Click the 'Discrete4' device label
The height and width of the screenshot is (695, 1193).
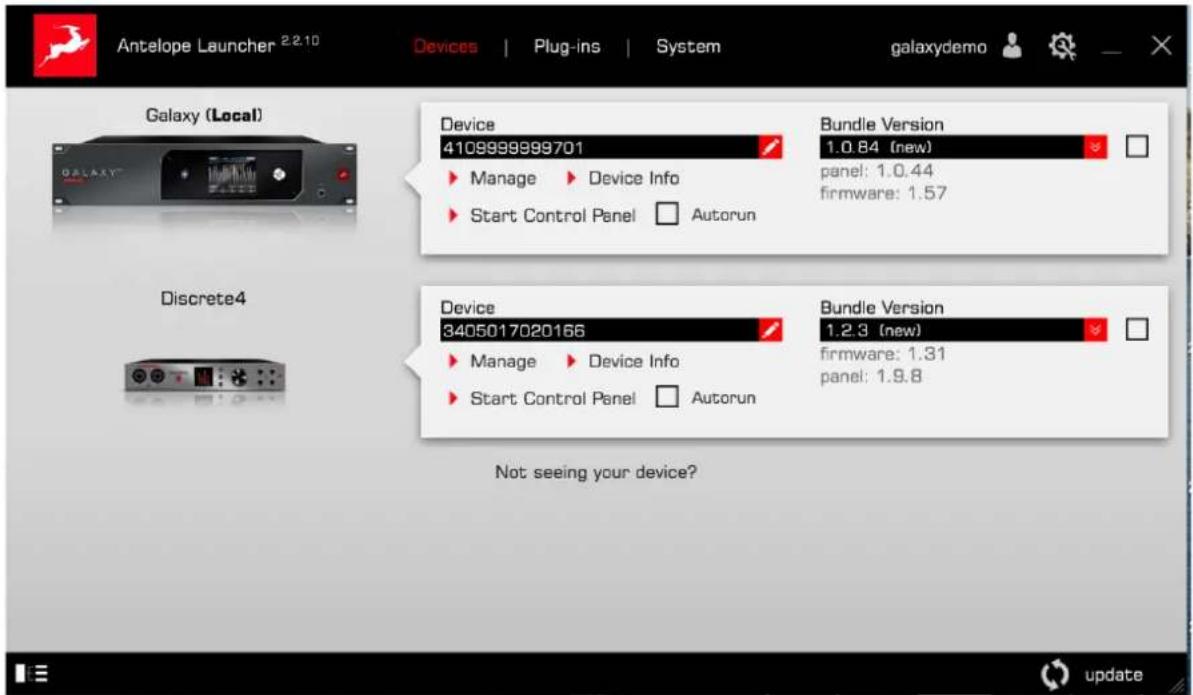click(203, 298)
